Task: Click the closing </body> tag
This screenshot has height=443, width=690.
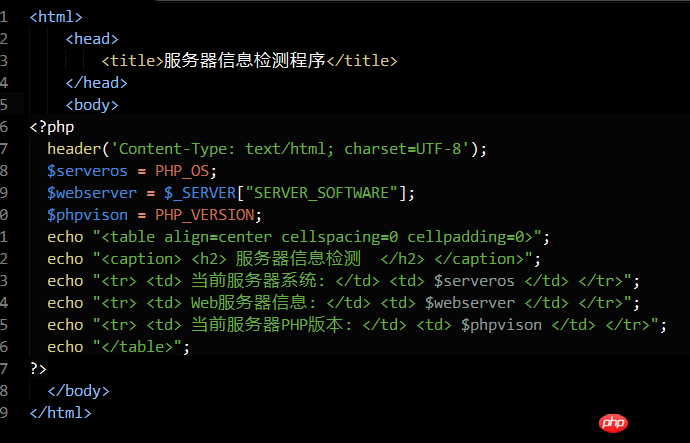Action: click(78, 391)
